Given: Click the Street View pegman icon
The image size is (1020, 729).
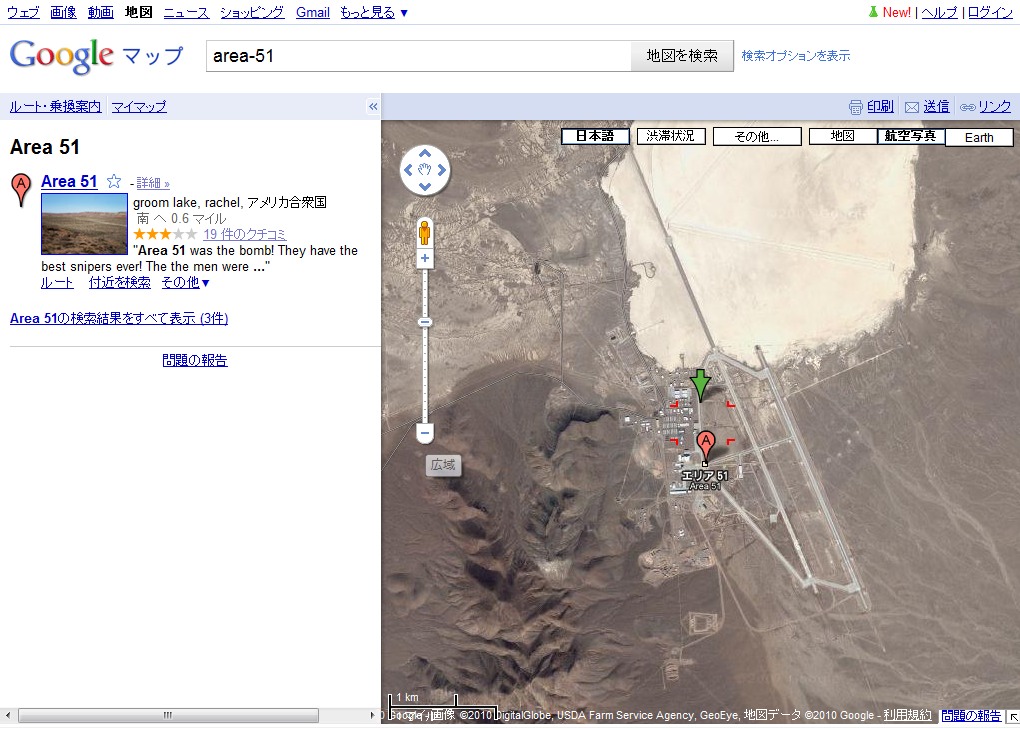Looking at the screenshot, I should 425,233.
